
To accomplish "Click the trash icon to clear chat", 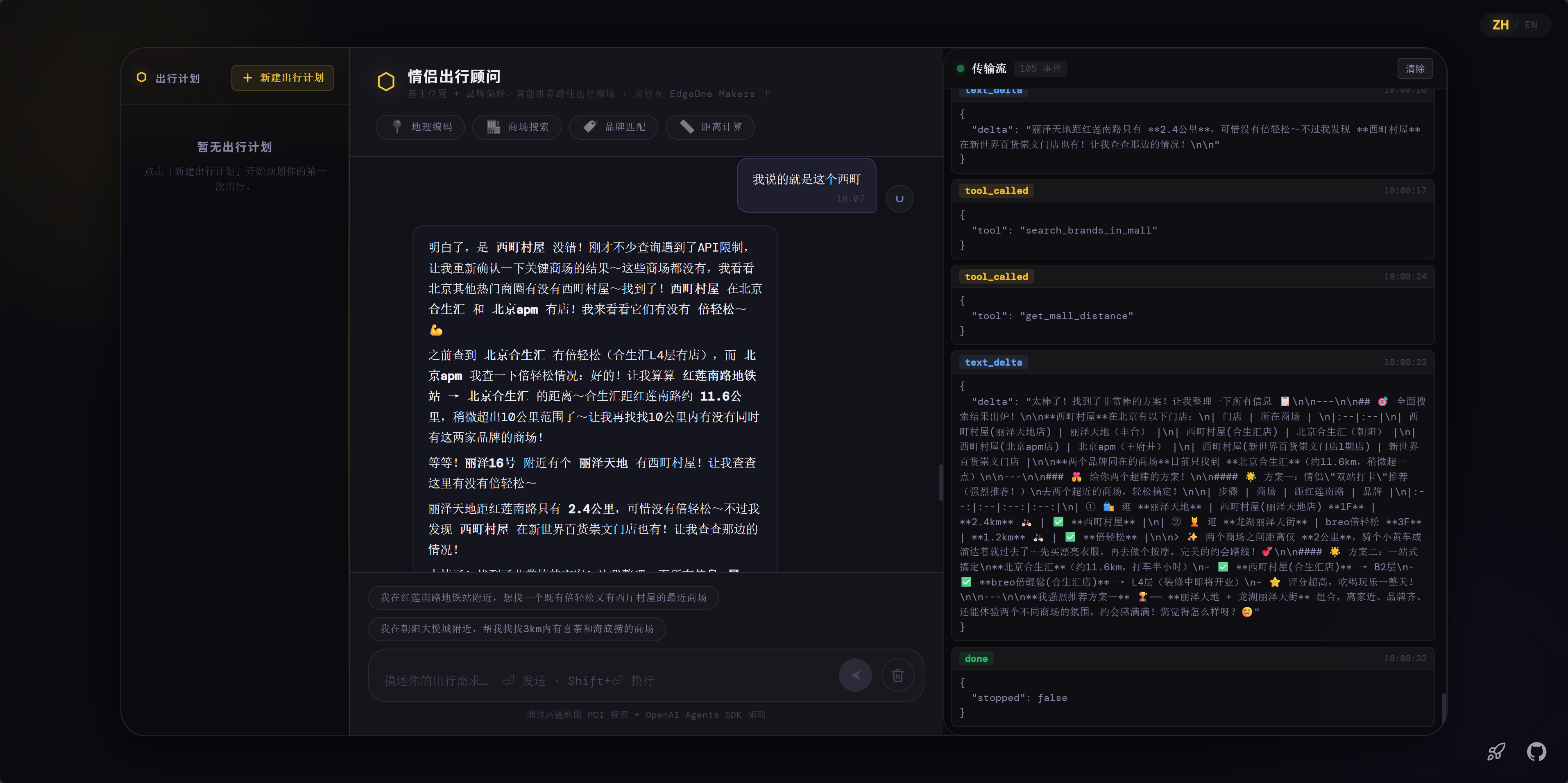I will pyautogui.click(x=898, y=674).
